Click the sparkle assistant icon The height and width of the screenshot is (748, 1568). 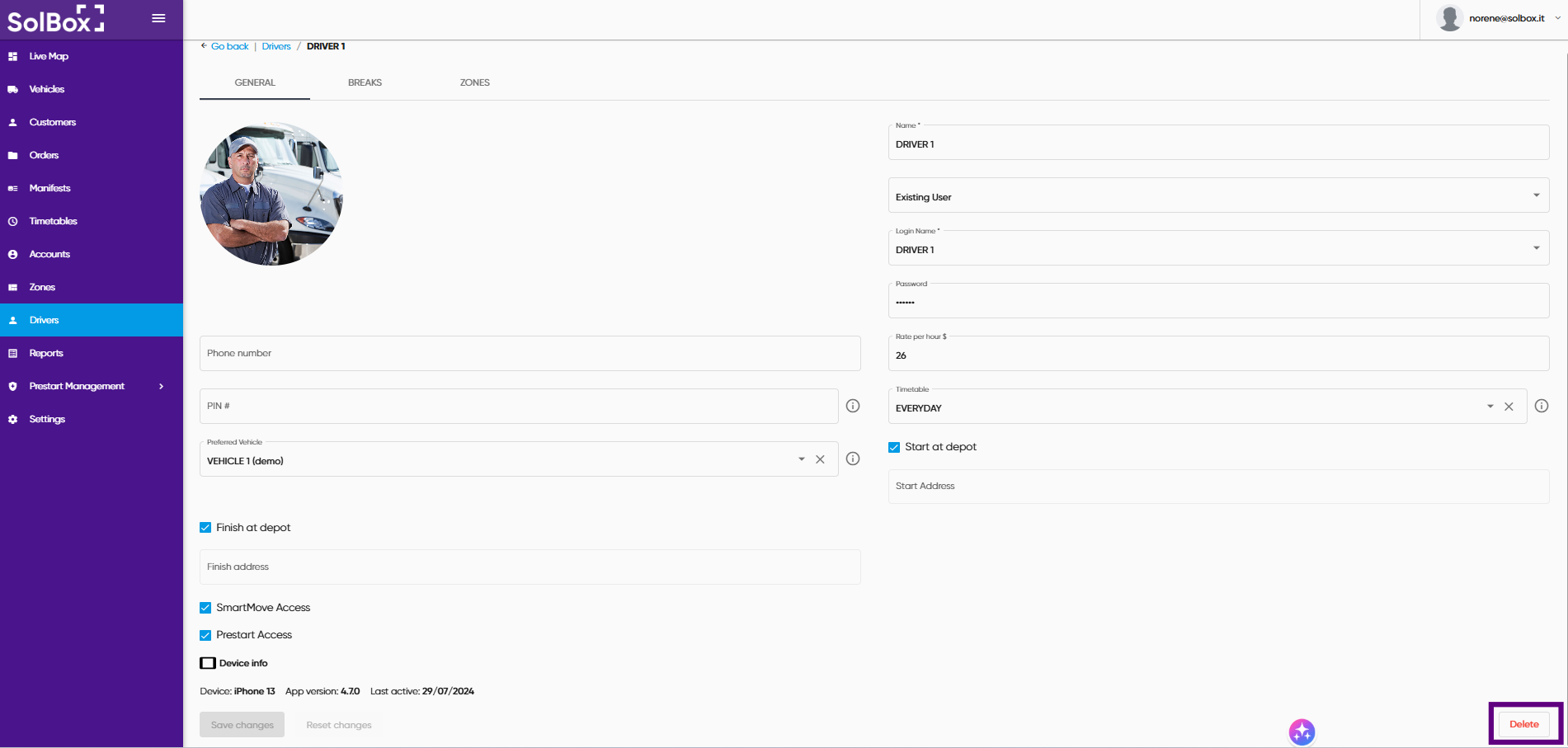pyautogui.click(x=1302, y=732)
